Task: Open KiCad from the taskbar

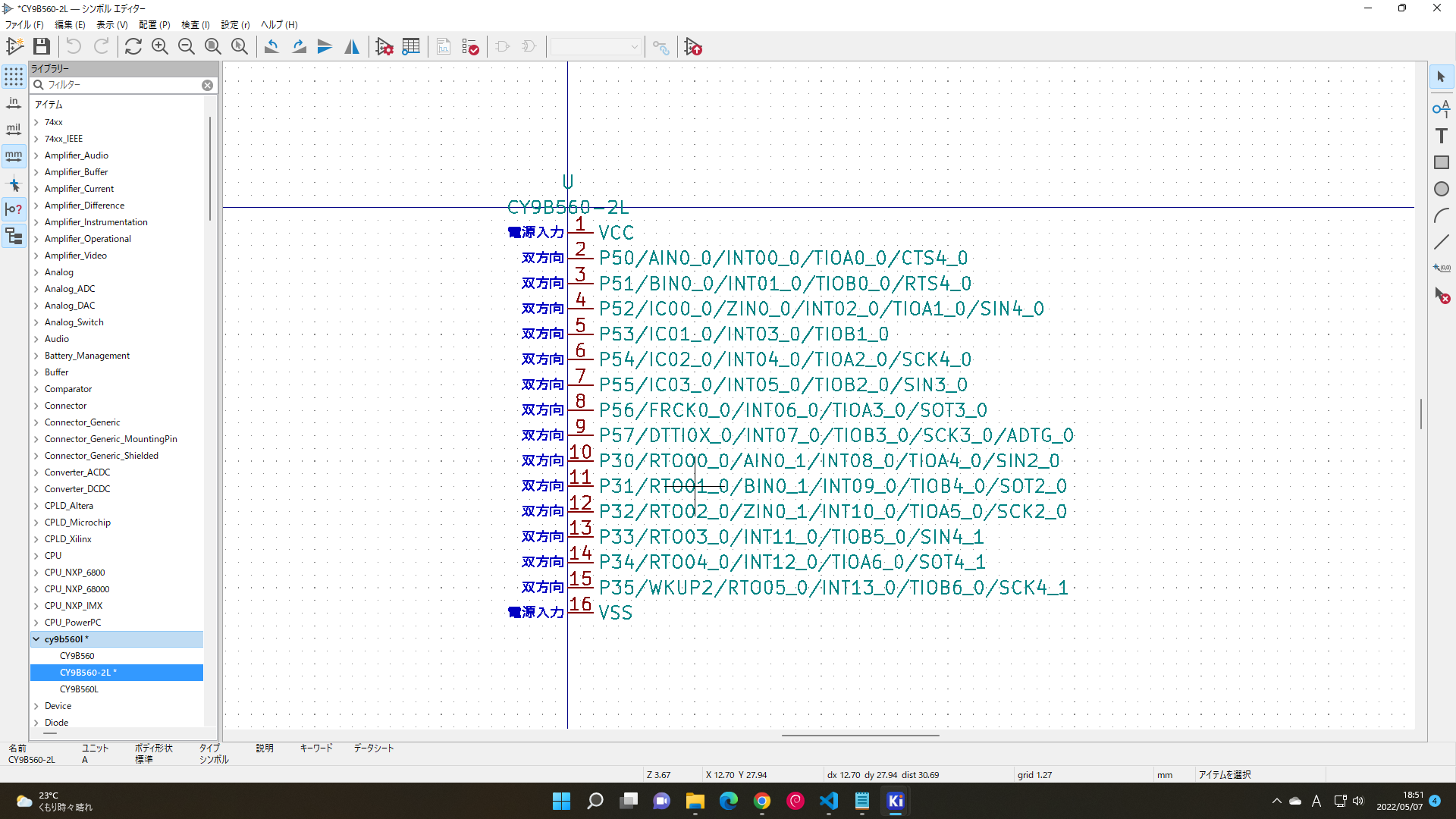Action: (895, 801)
